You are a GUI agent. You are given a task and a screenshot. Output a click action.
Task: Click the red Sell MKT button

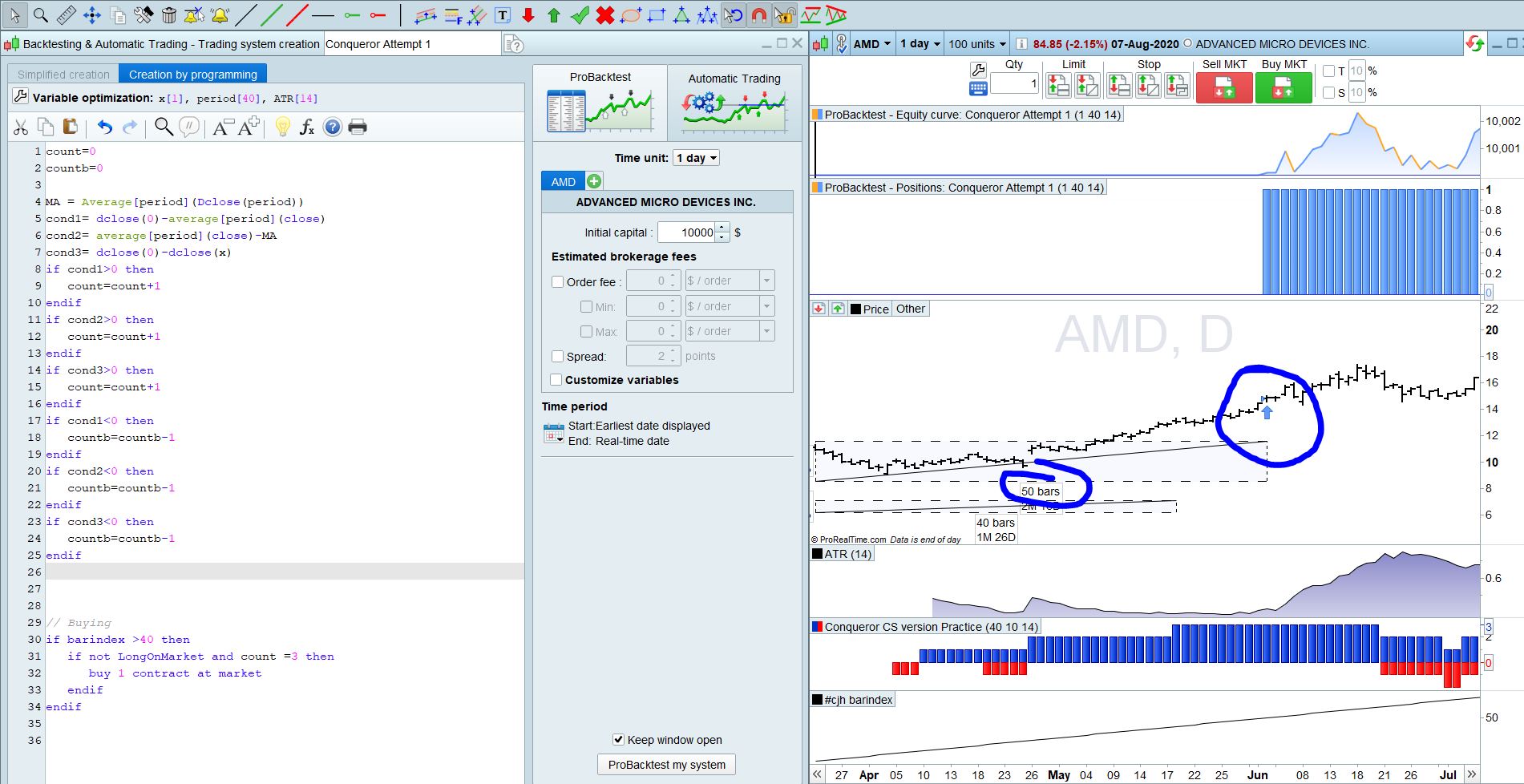[x=1223, y=87]
